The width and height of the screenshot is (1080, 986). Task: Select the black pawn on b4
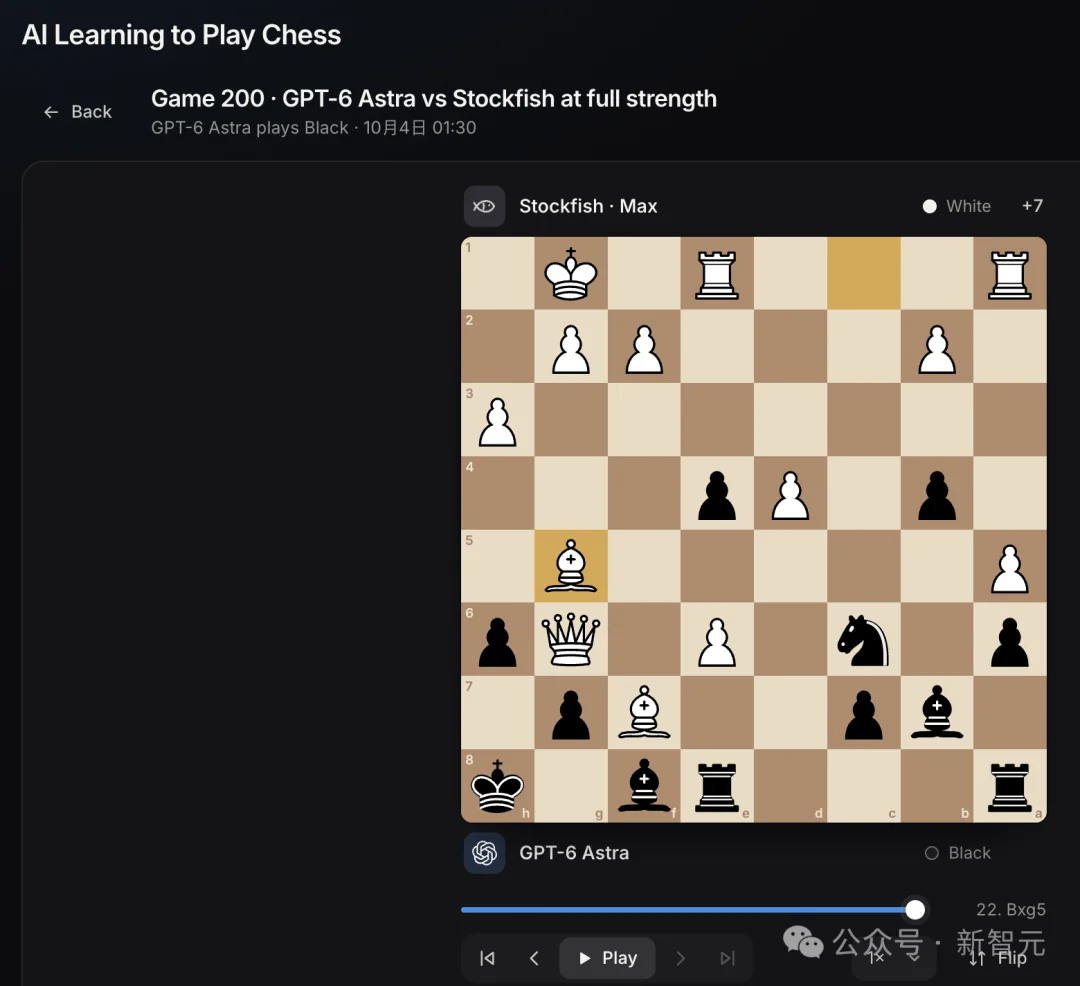click(x=937, y=495)
